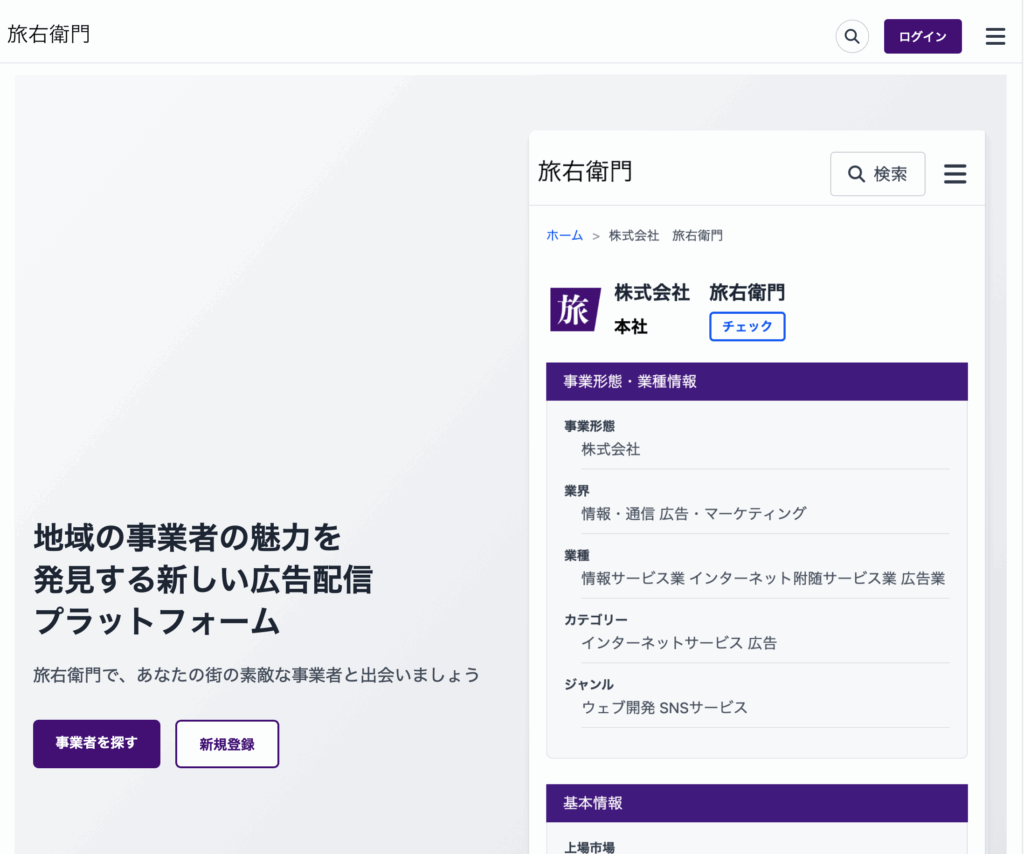Click the 旅右衛門 site logo at top left
Screen dimensions: 1024x854
coord(48,34)
